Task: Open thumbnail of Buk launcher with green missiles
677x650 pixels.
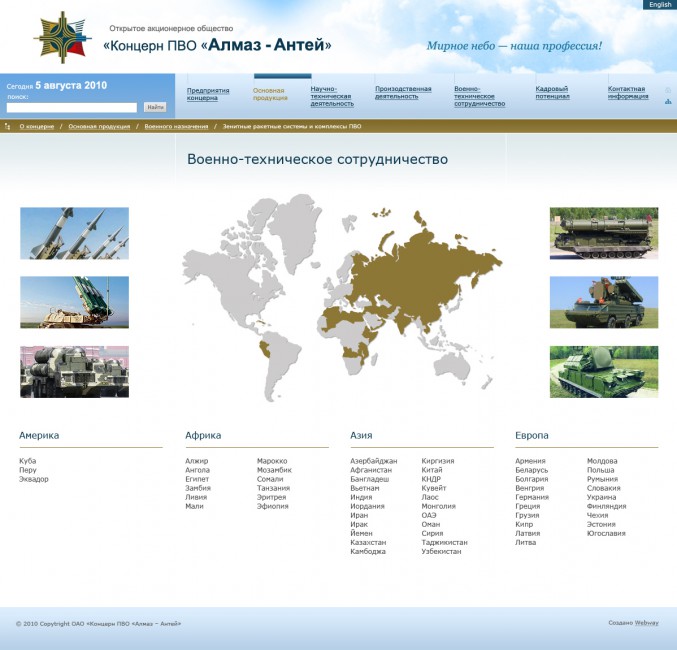Action: click(x=74, y=302)
